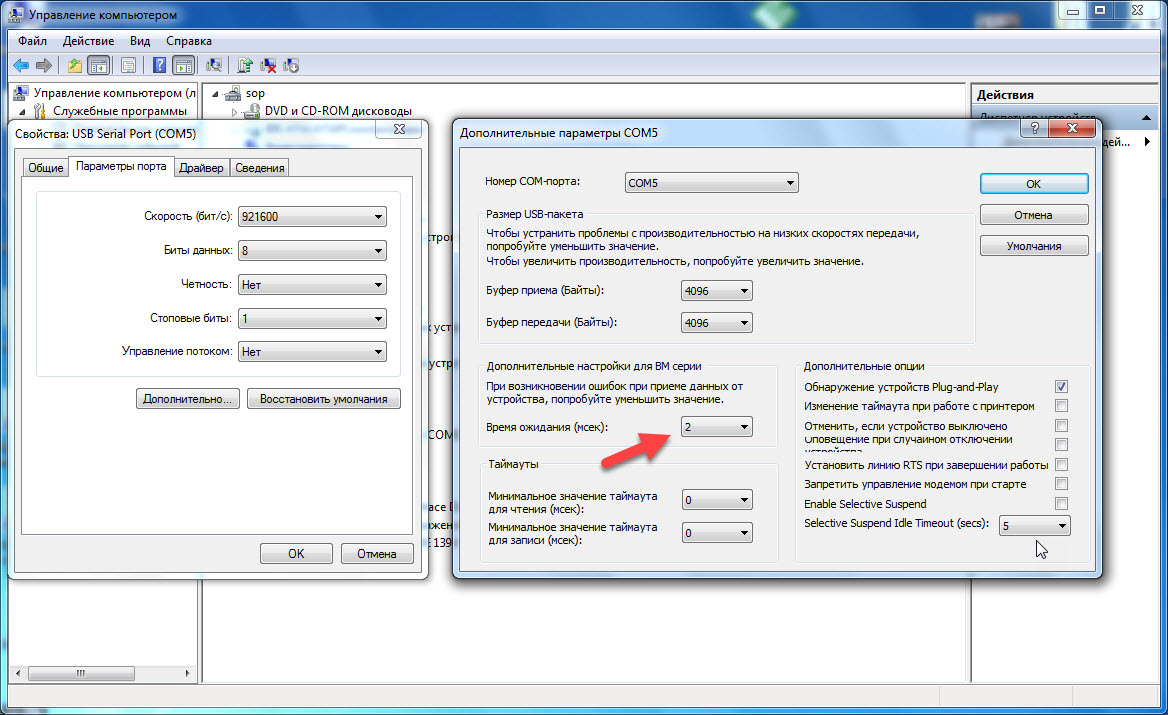
Task: Click the scan for hardware changes icon
Action: [x=214, y=66]
